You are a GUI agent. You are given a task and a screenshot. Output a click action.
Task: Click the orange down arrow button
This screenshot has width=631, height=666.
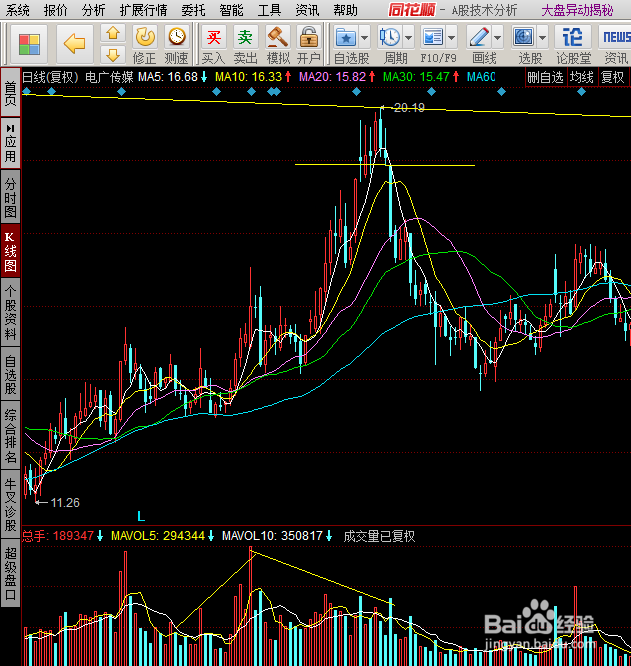click(x=113, y=54)
